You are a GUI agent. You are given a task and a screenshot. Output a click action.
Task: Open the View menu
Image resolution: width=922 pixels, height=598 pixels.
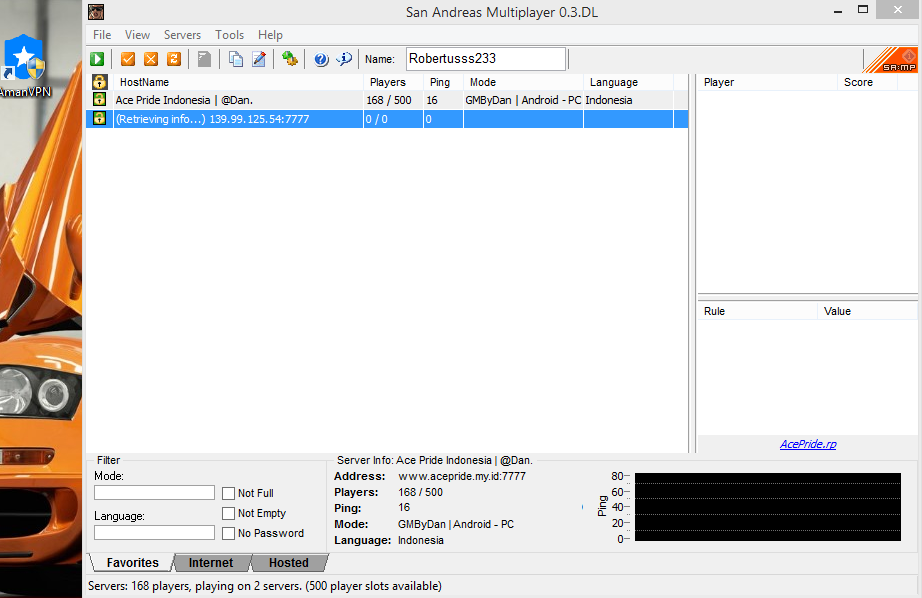[x=137, y=35]
